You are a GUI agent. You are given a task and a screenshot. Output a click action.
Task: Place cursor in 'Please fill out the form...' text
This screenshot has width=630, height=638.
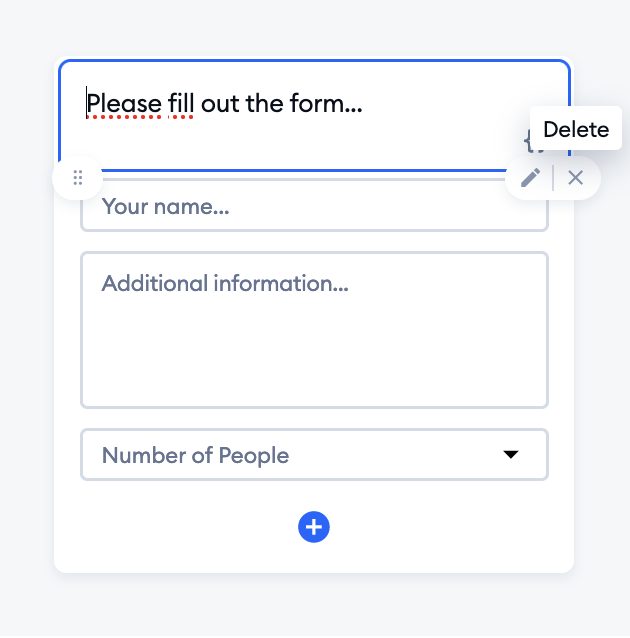[224, 104]
